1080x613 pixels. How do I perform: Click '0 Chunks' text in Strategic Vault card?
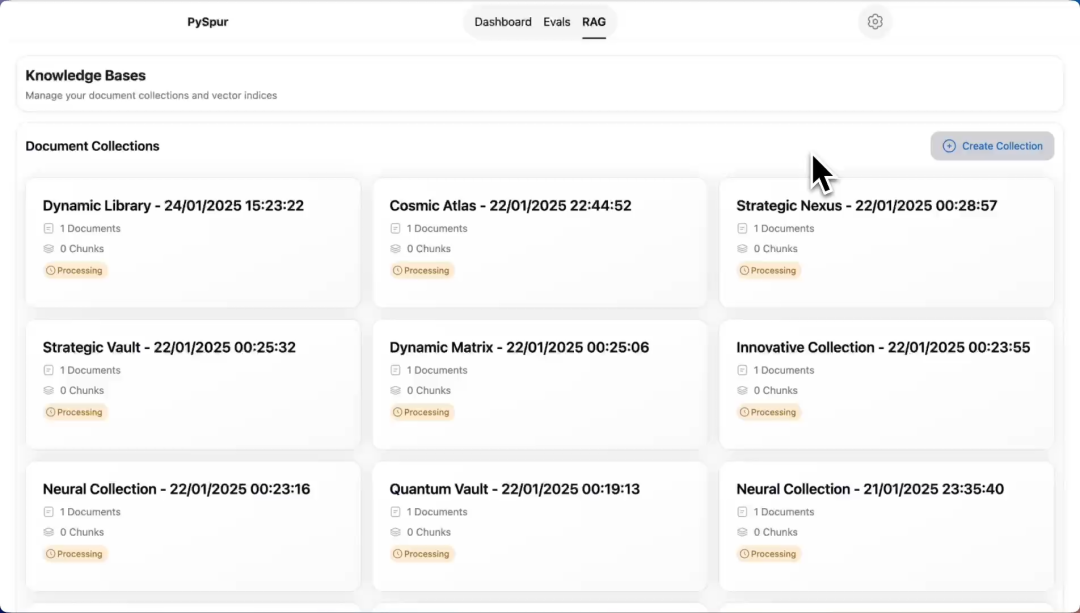click(x=81, y=391)
